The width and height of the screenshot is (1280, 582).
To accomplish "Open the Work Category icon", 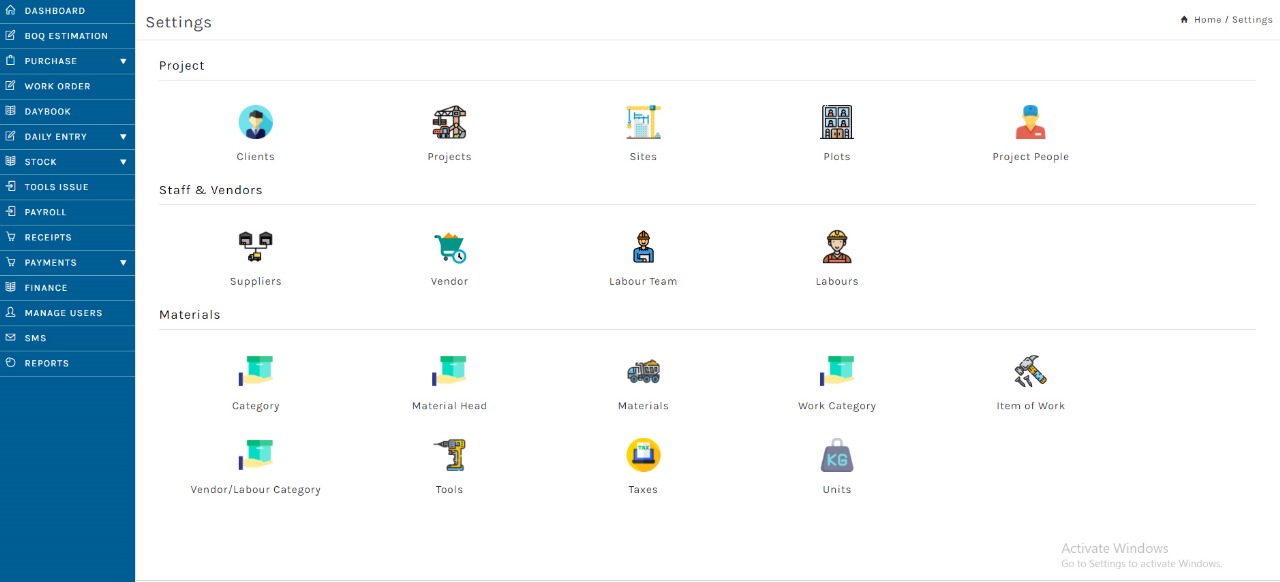I will [x=837, y=371].
